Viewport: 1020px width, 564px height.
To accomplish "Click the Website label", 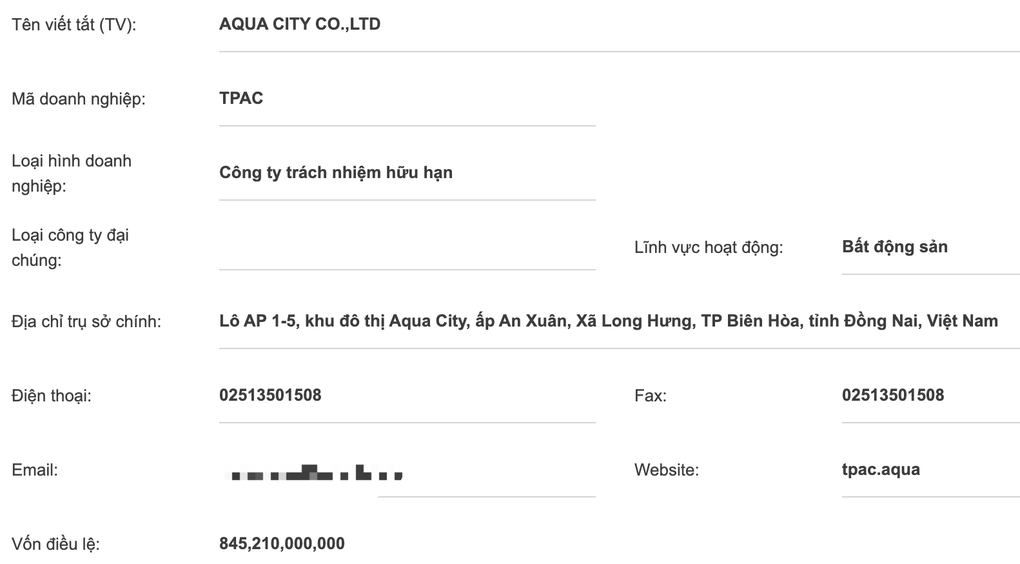I will tap(666, 470).
